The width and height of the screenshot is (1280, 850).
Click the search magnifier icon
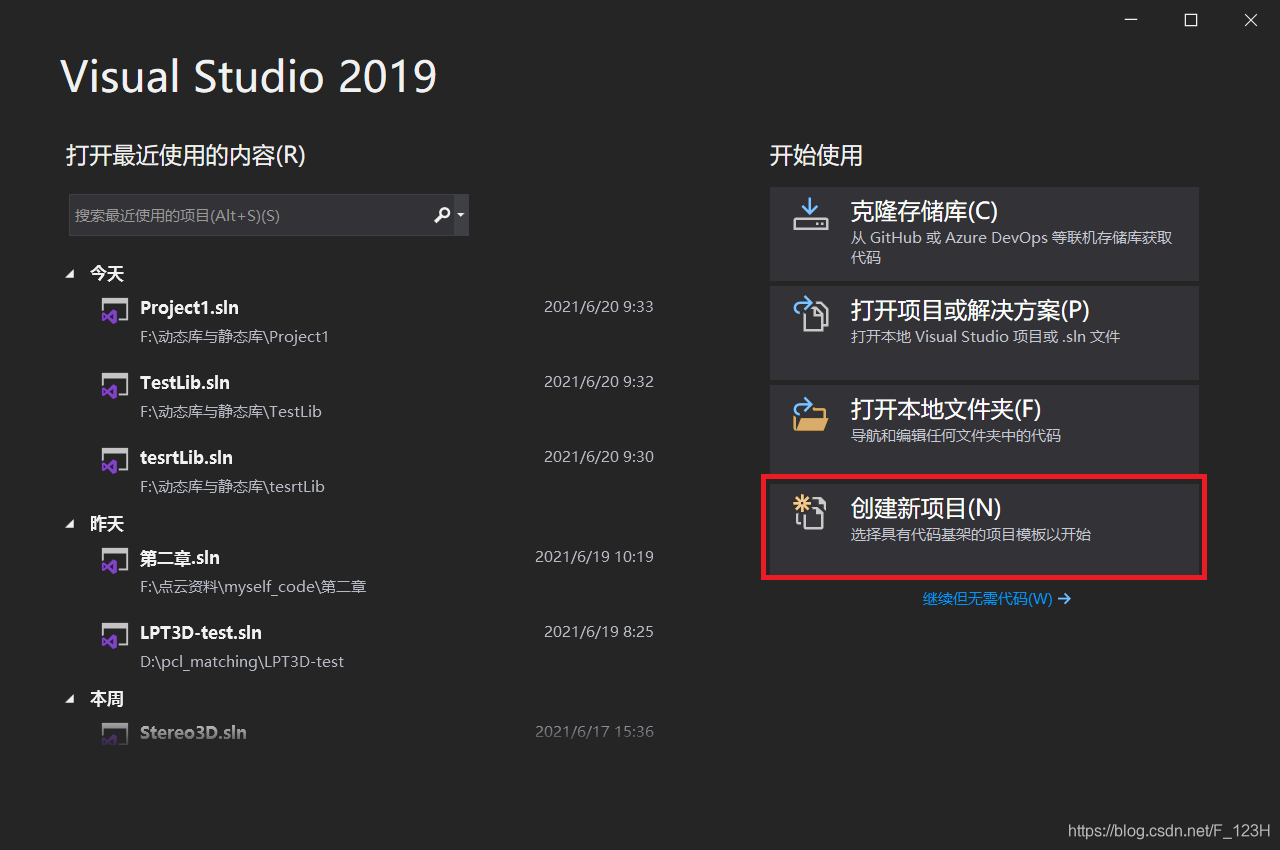coord(442,215)
